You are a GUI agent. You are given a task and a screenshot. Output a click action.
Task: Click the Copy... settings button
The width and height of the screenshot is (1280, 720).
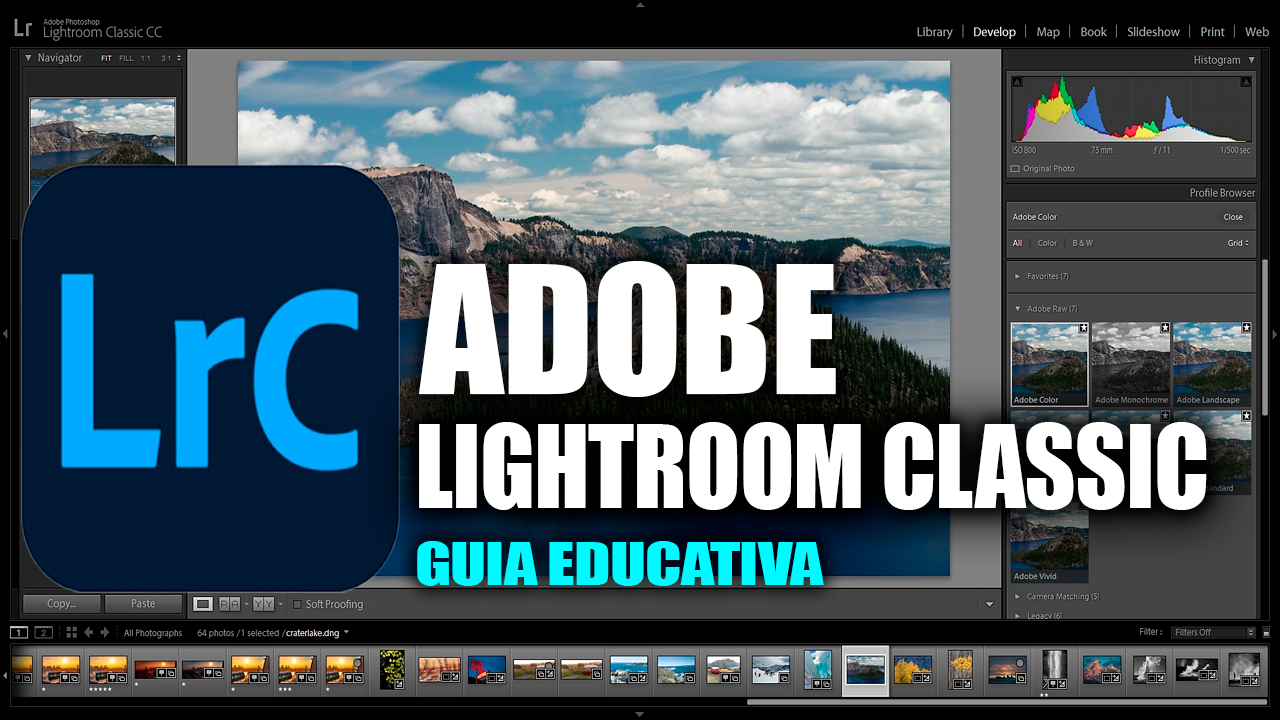62,604
